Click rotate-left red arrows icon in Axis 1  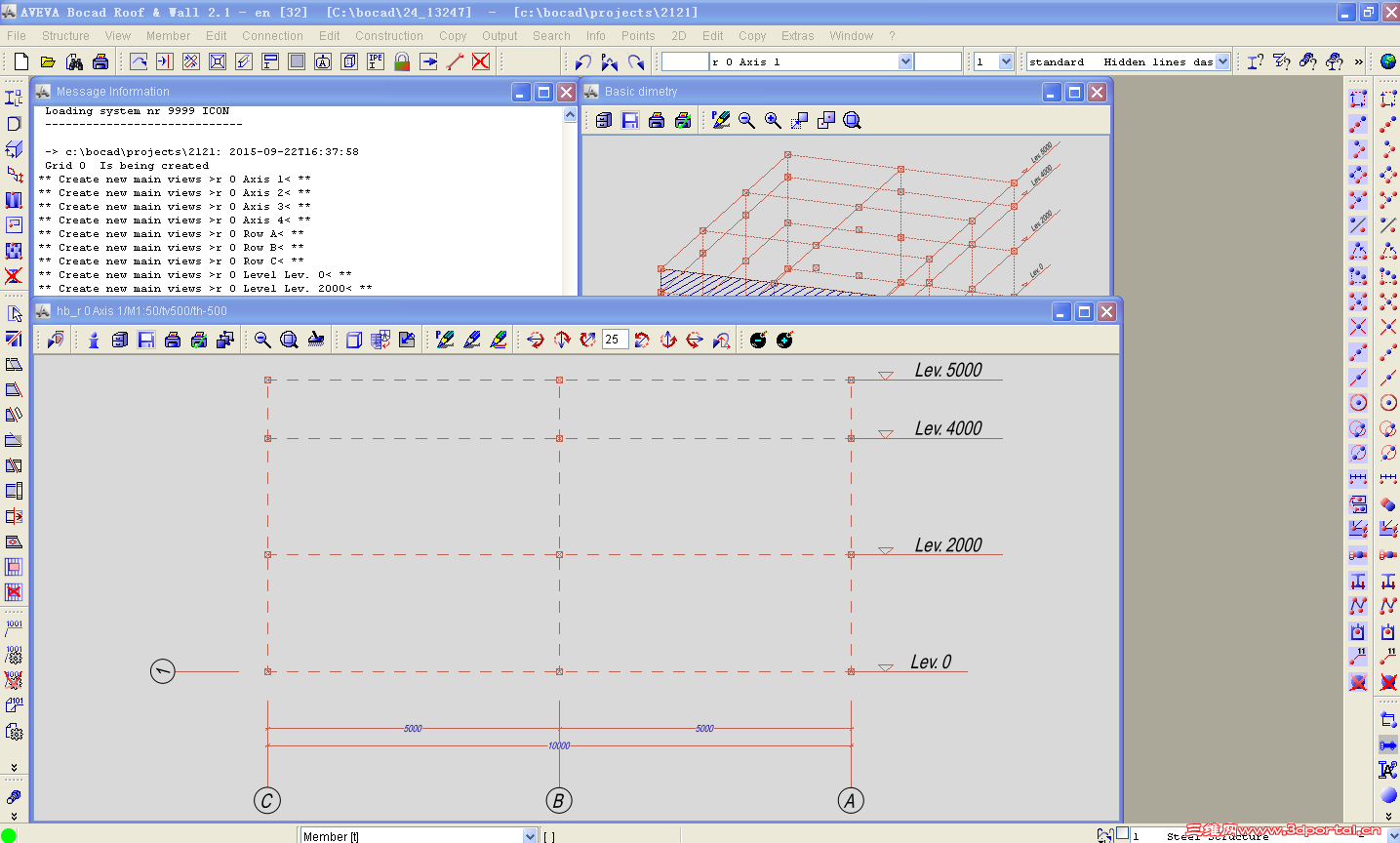pos(535,340)
